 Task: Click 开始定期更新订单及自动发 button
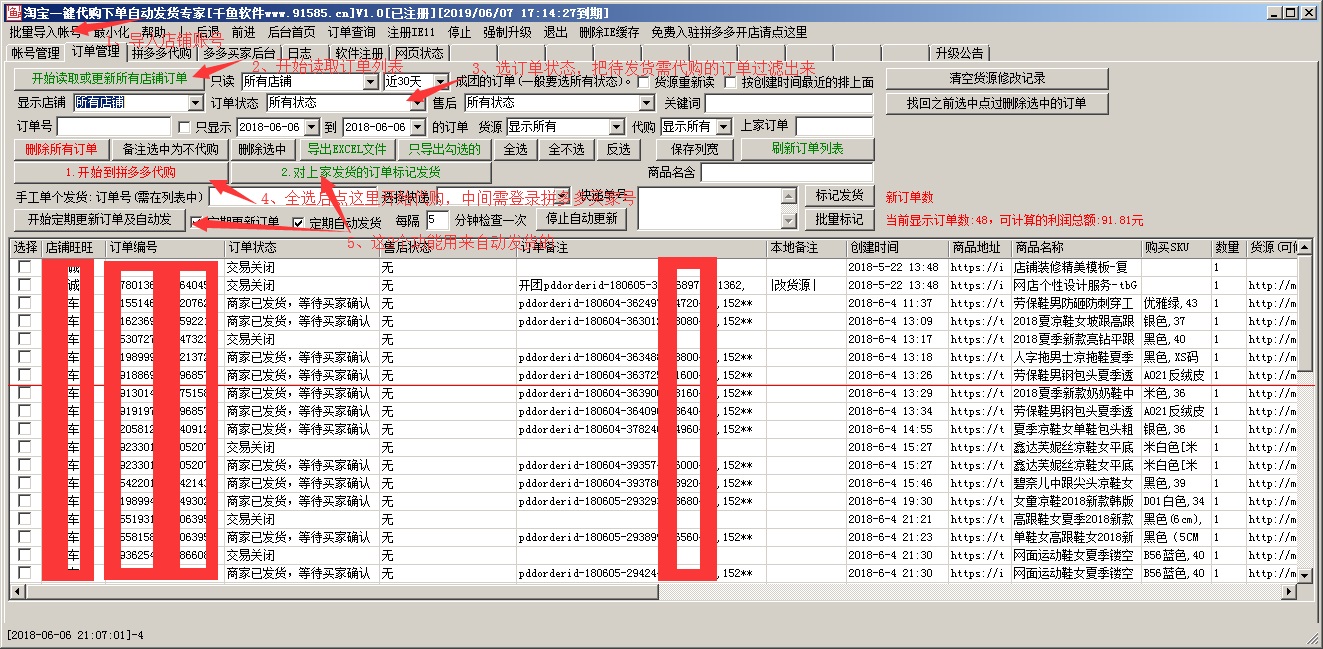pos(99,219)
